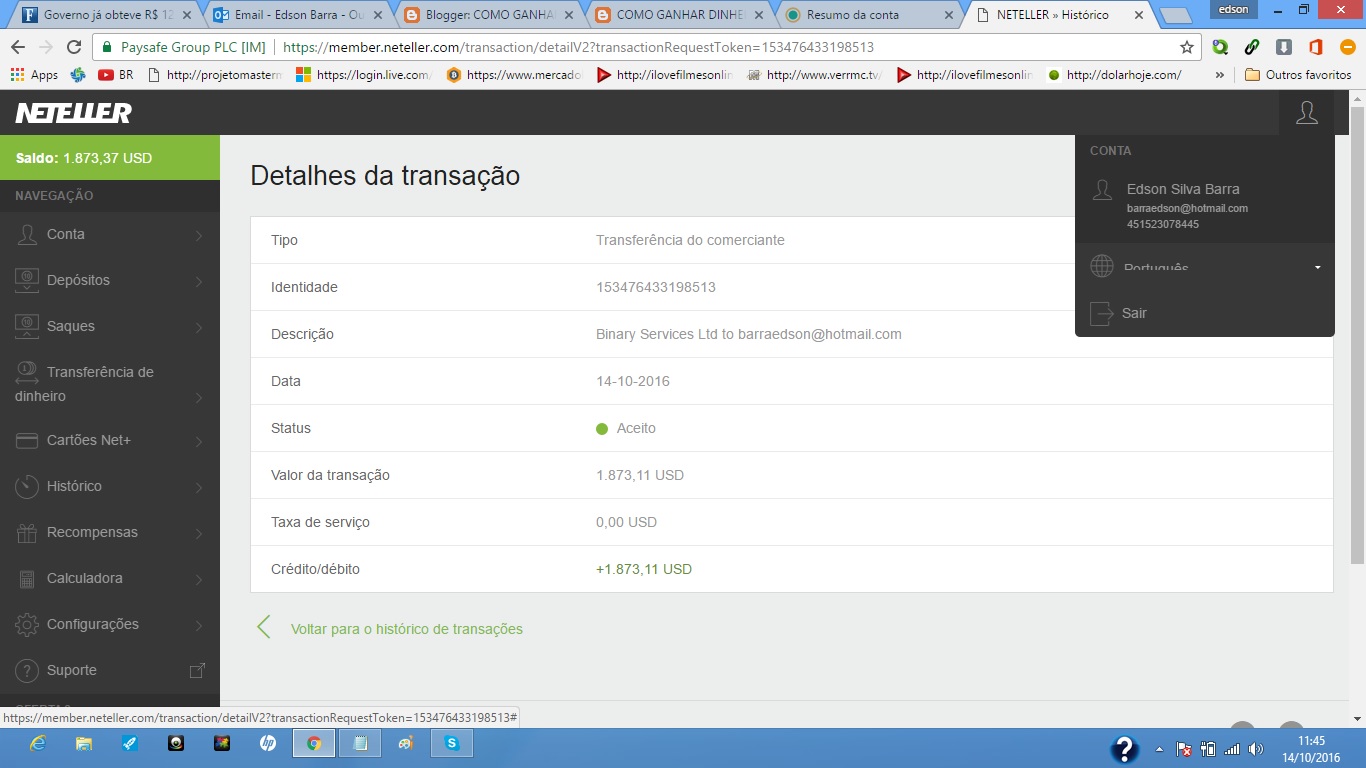Close the NETELLER » Histórico tab

pos(1138,15)
